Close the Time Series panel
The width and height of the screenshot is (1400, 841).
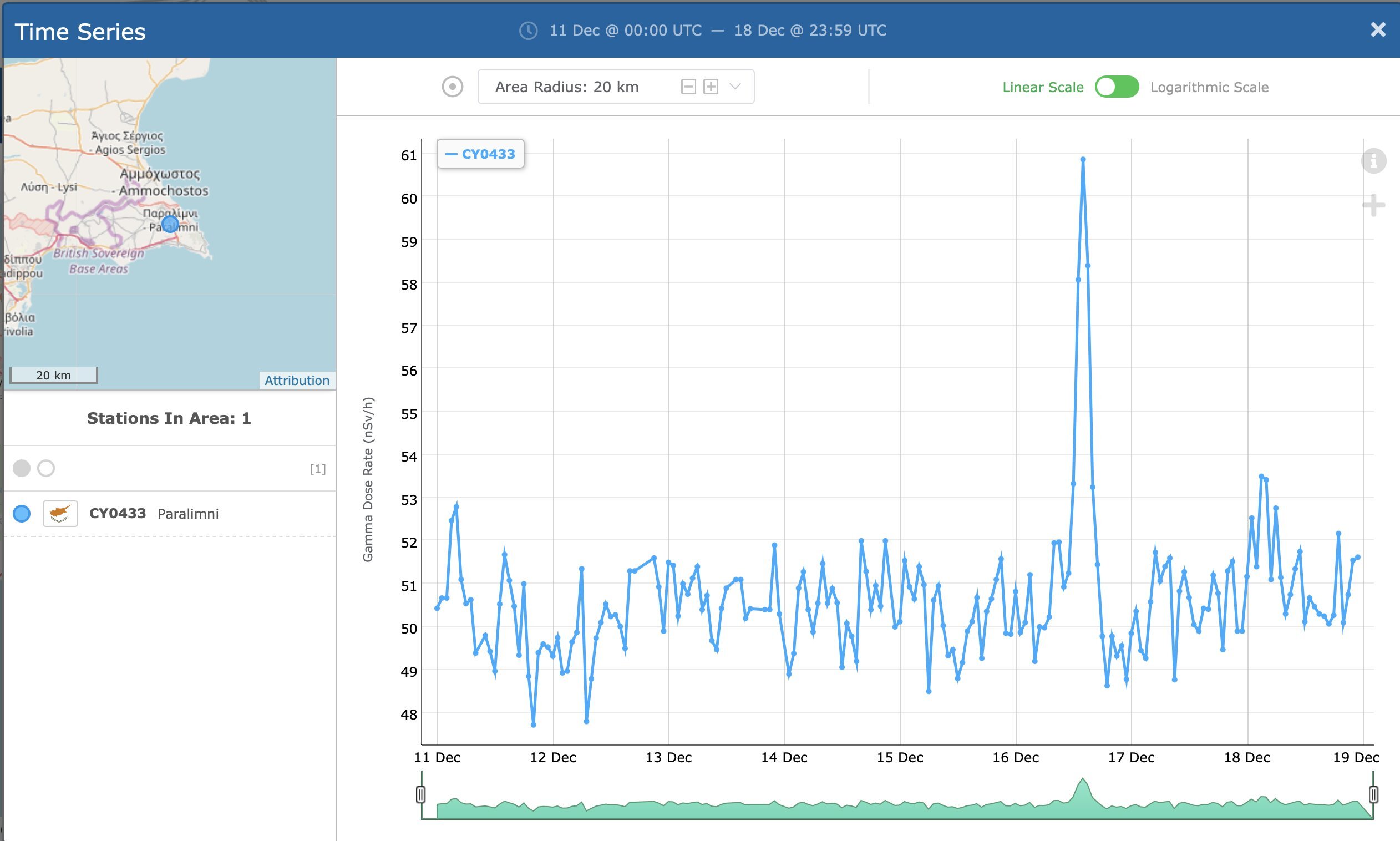pos(1378,29)
